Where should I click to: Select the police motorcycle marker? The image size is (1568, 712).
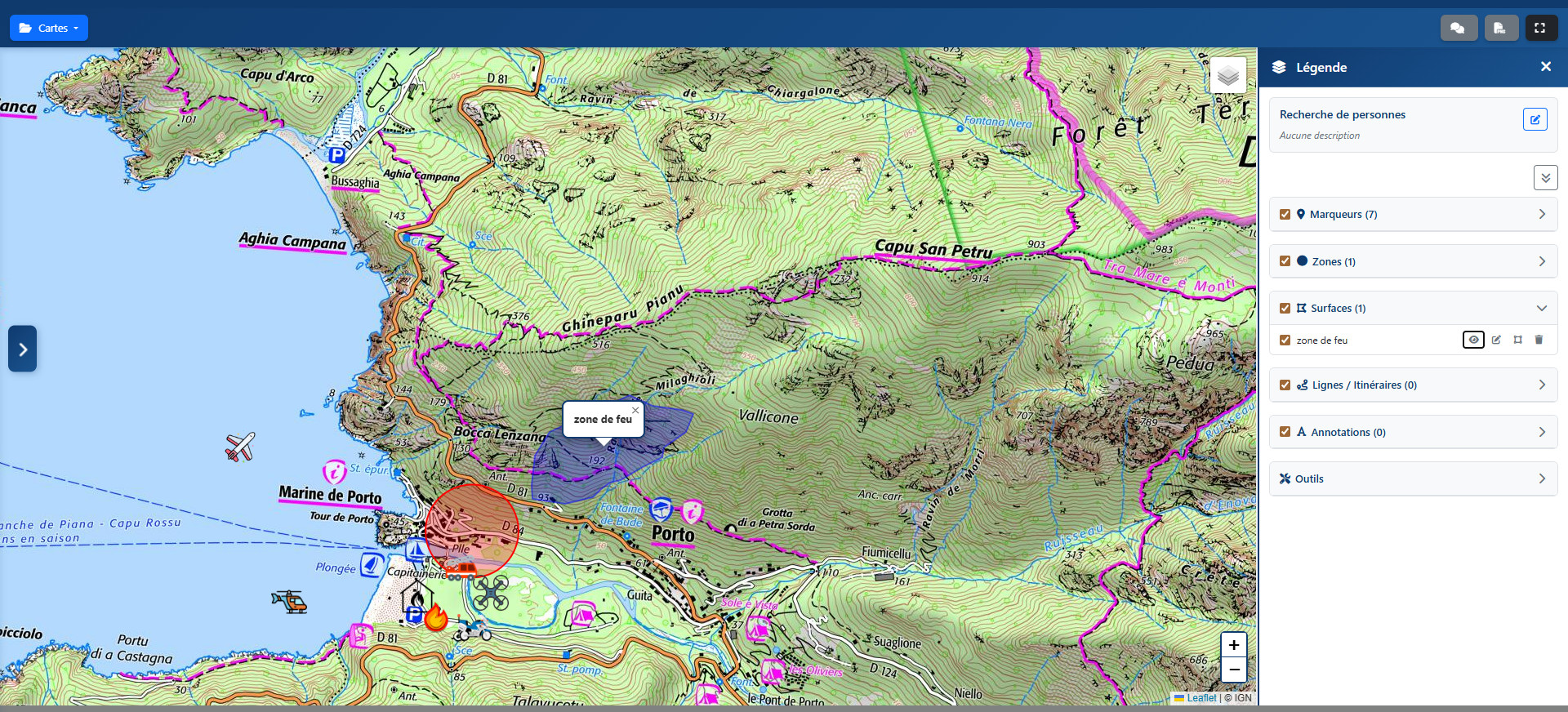[474, 630]
